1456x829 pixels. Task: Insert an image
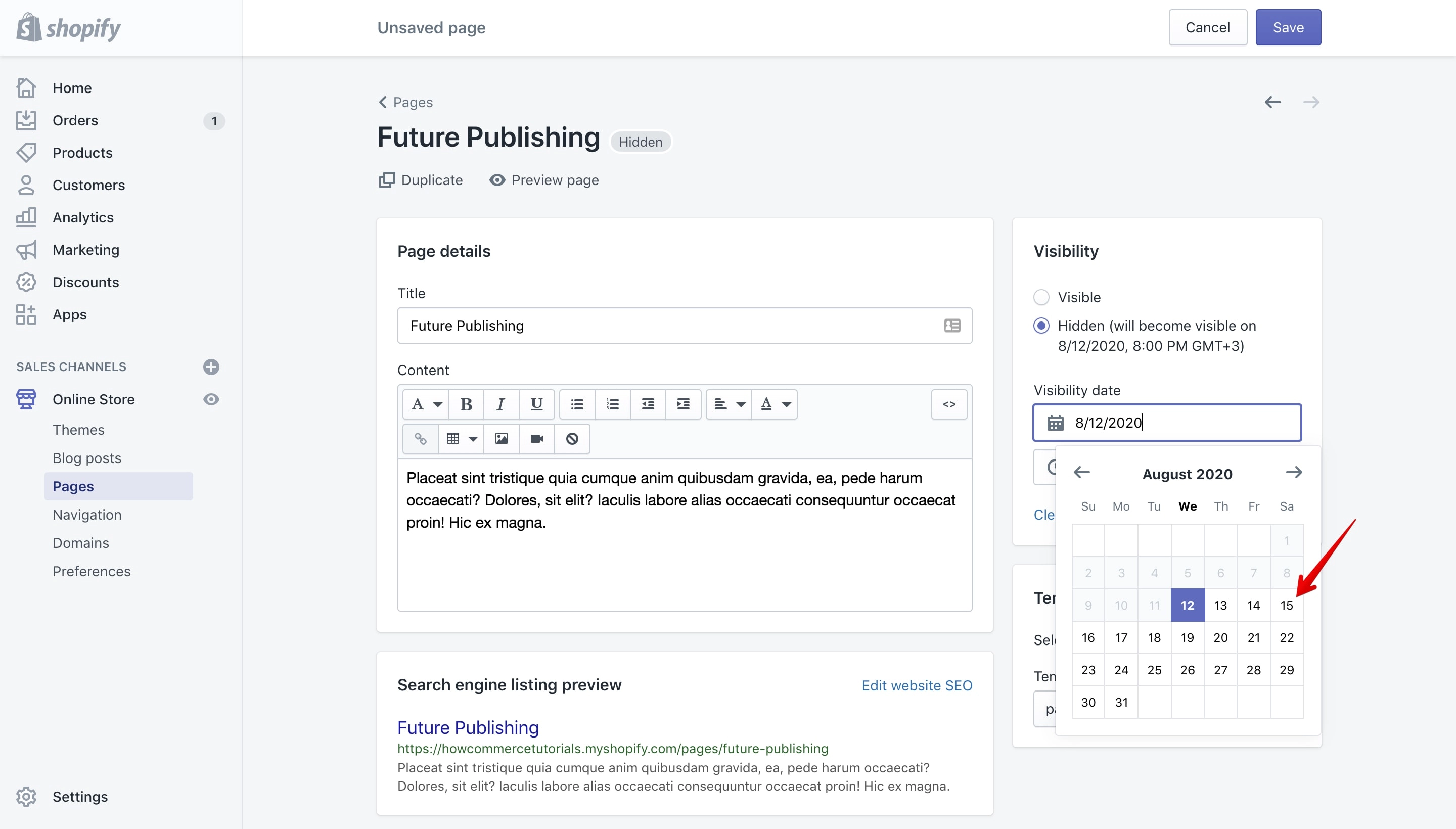(x=501, y=438)
